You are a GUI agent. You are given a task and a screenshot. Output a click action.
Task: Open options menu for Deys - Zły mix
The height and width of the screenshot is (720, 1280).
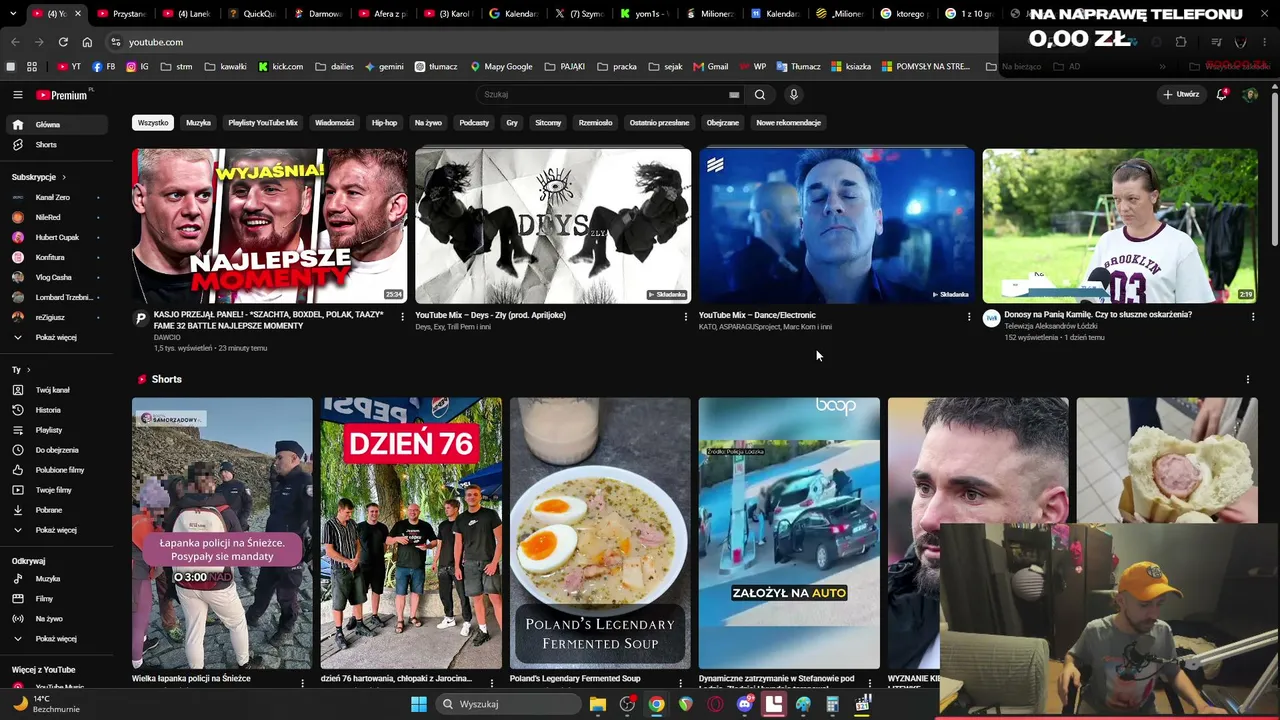[686, 317]
